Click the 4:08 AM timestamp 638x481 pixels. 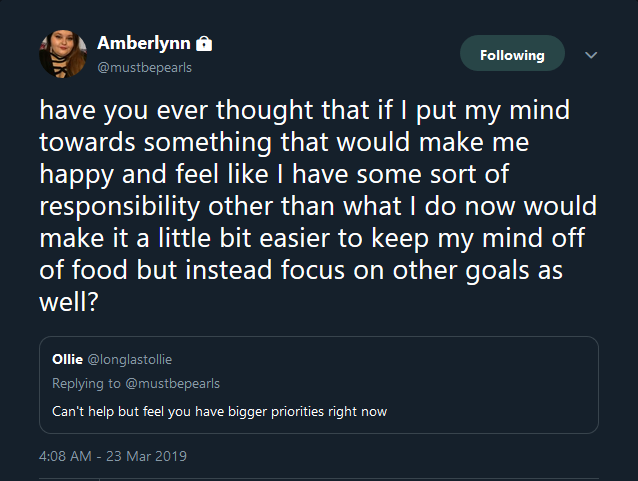pos(65,456)
